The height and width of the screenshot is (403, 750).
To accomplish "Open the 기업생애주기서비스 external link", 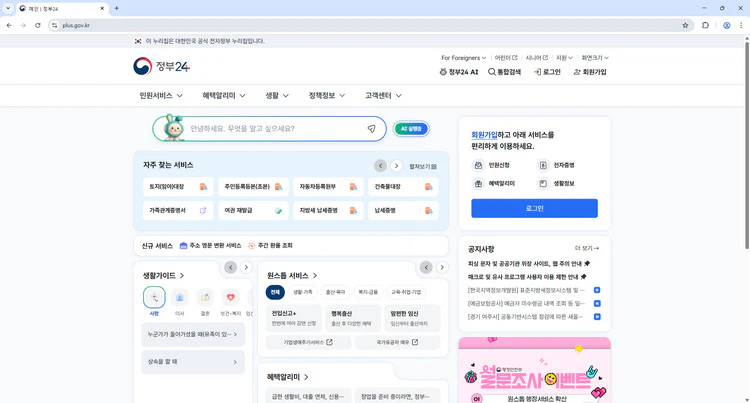I will 308,342.
